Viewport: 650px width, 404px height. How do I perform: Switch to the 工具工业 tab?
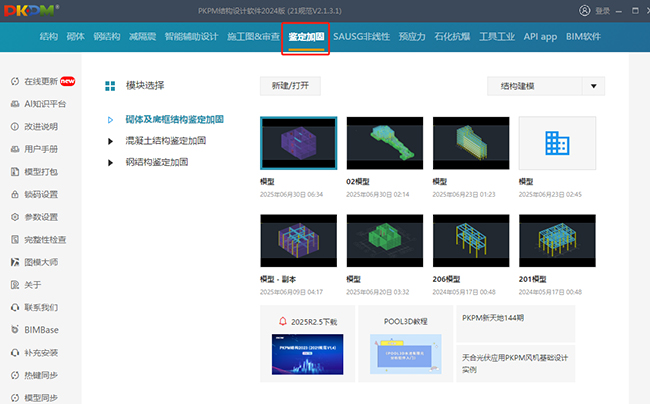click(x=497, y=36)
